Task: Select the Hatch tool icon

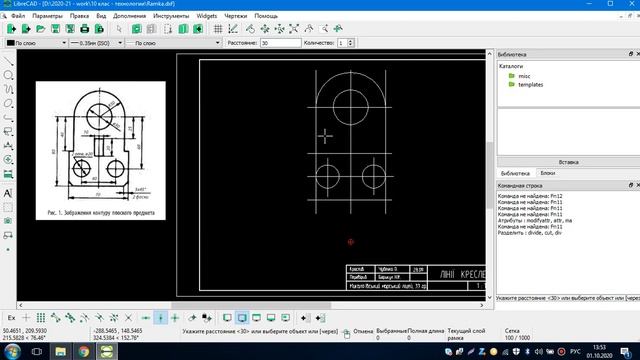Action: click(x=8, y=208)
